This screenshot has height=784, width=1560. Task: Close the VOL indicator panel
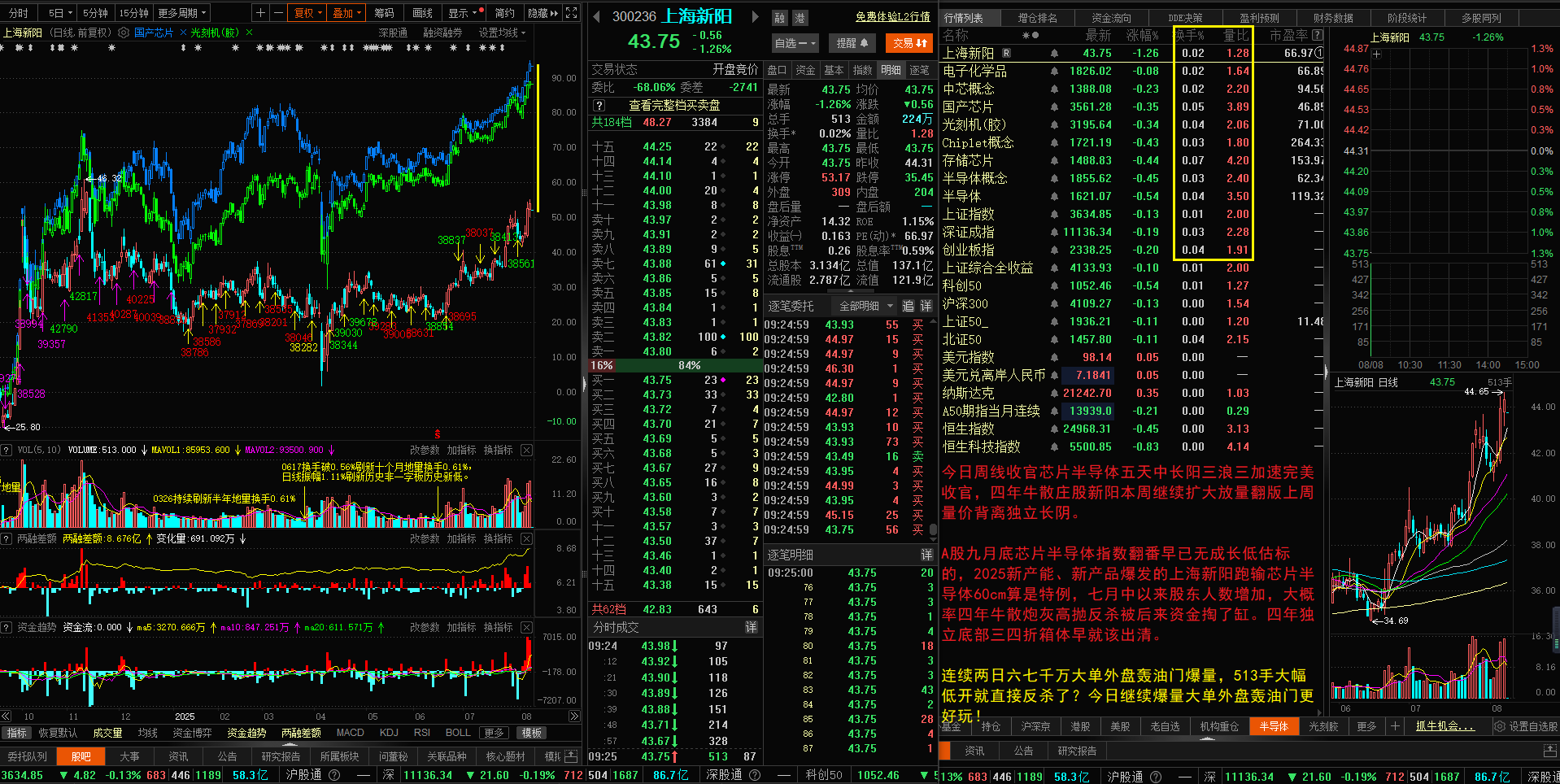(526, 450)
